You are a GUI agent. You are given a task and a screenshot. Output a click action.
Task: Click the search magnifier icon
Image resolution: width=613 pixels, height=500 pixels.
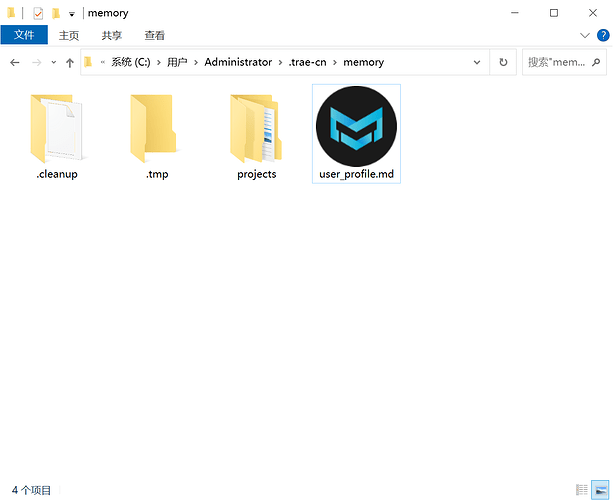[596, 62]
